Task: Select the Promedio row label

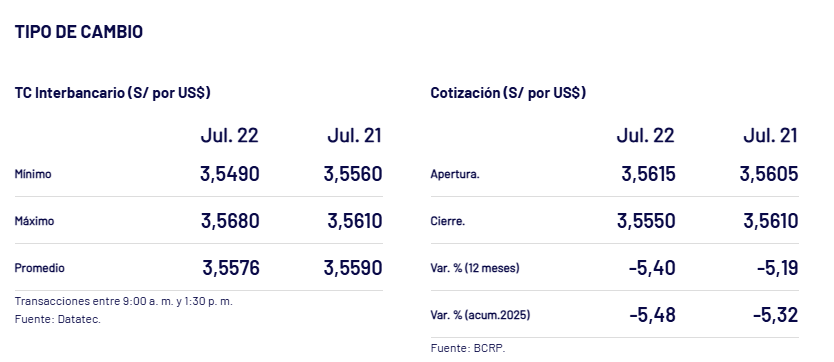Action: 39,268
